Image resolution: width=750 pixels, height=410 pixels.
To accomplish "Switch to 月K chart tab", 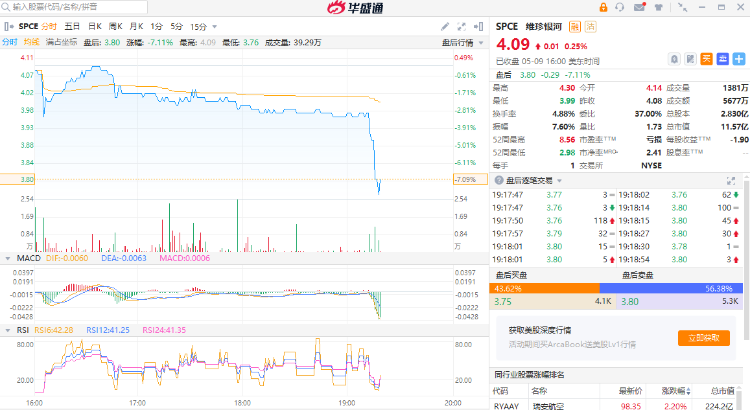I will pos(136,26).
